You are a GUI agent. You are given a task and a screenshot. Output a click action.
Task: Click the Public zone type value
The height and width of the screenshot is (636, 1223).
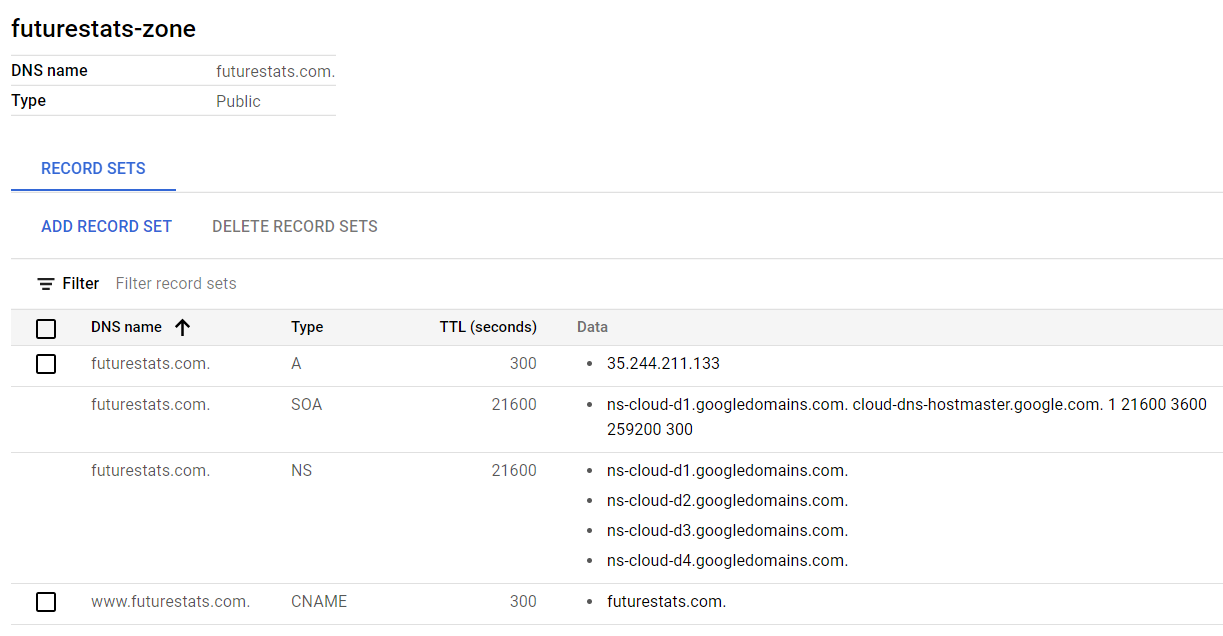pyautogui.click(x=238, y=102)
